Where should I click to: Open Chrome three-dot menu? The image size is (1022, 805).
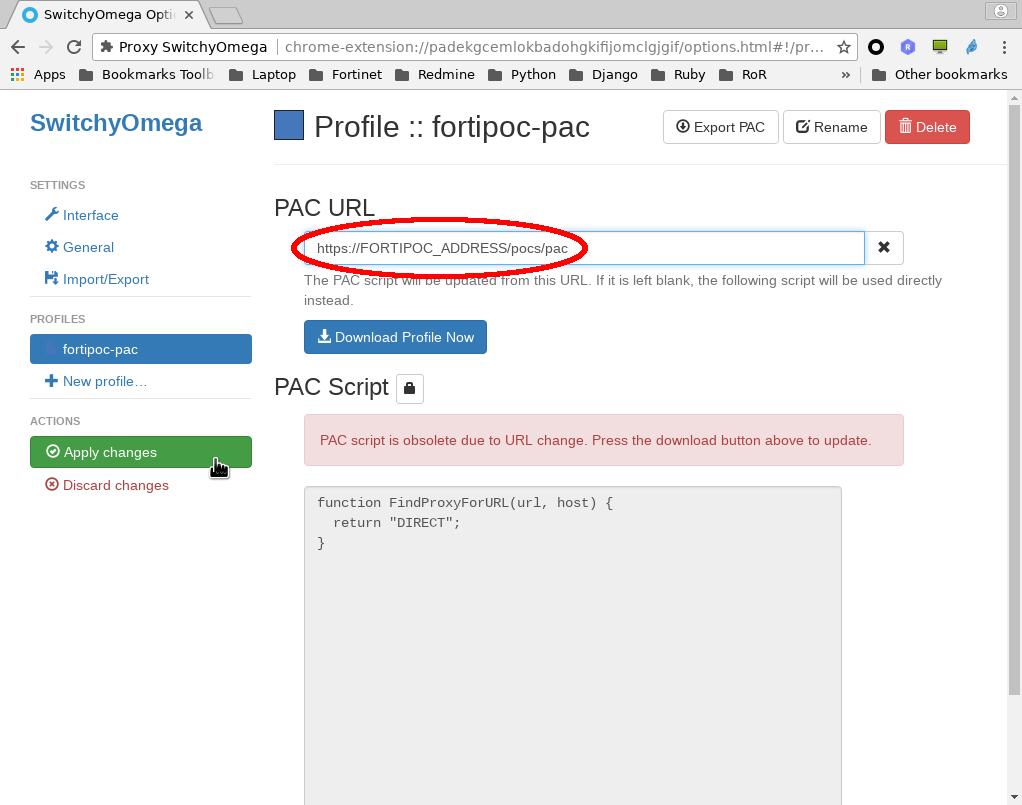(1003, 47)
